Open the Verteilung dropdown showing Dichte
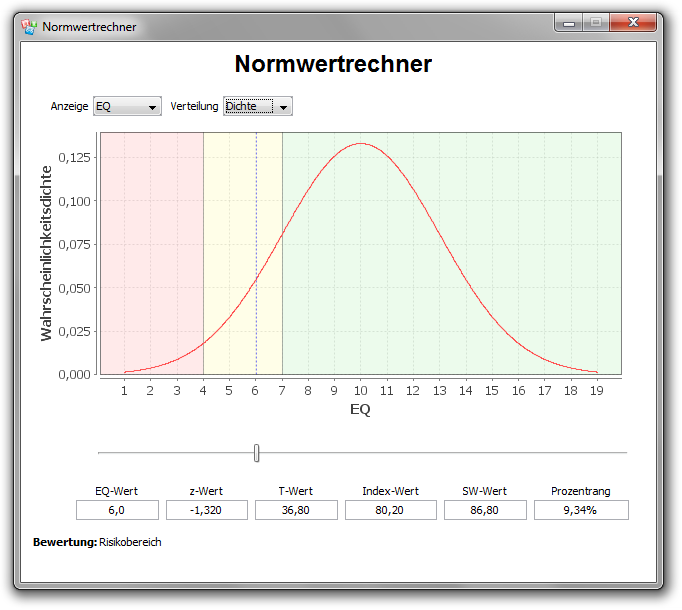682x610 pixels. pos(258,107)
